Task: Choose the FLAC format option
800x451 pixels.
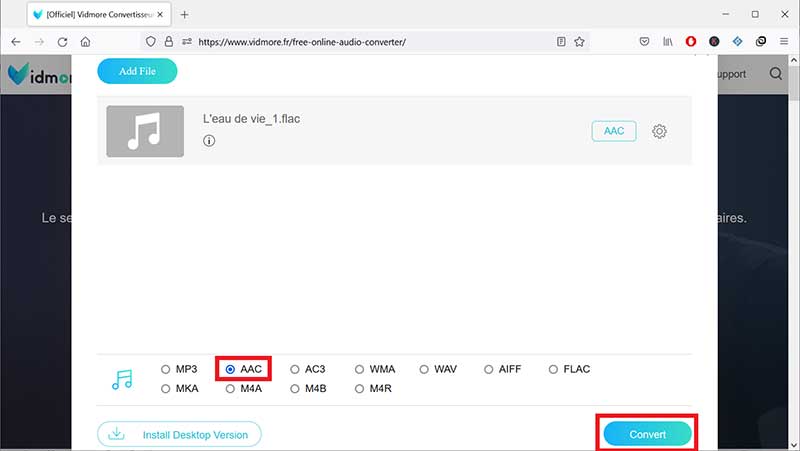Action: pyautogui.click(x=553, y=369)
